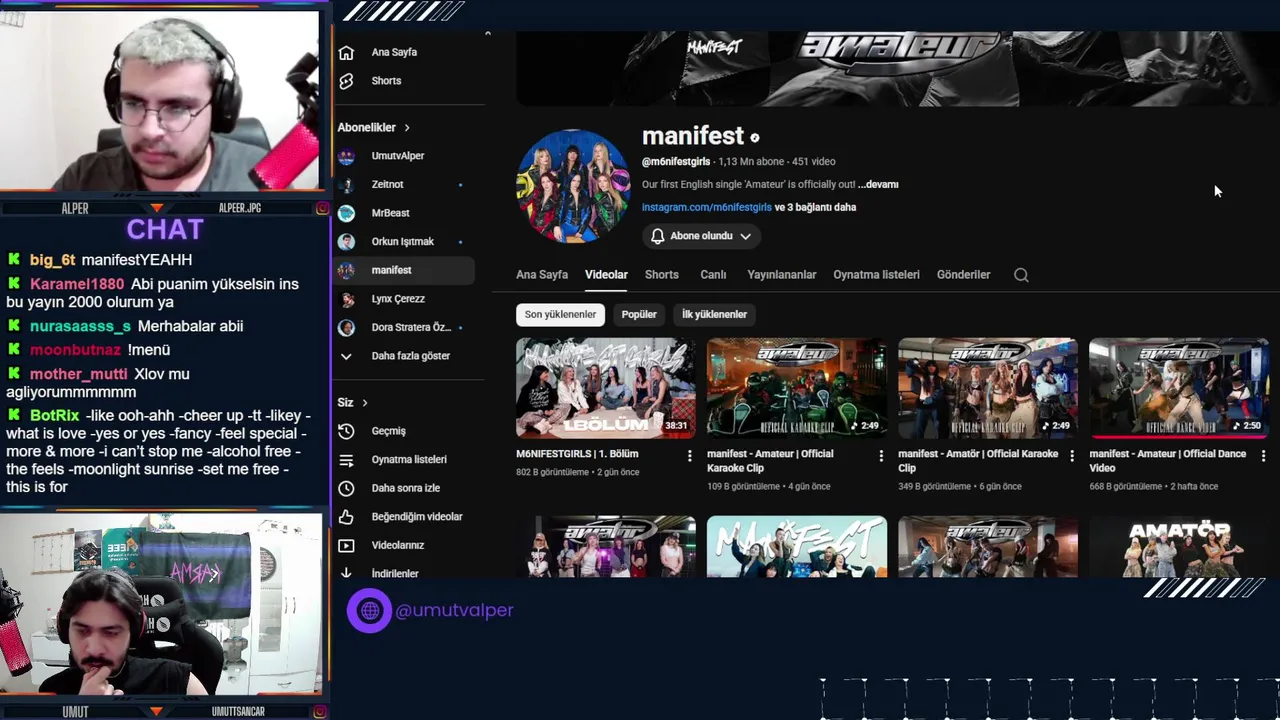Select the İlk yüklenenler filter chip
1280x720 pixels.
coord(715,314)
